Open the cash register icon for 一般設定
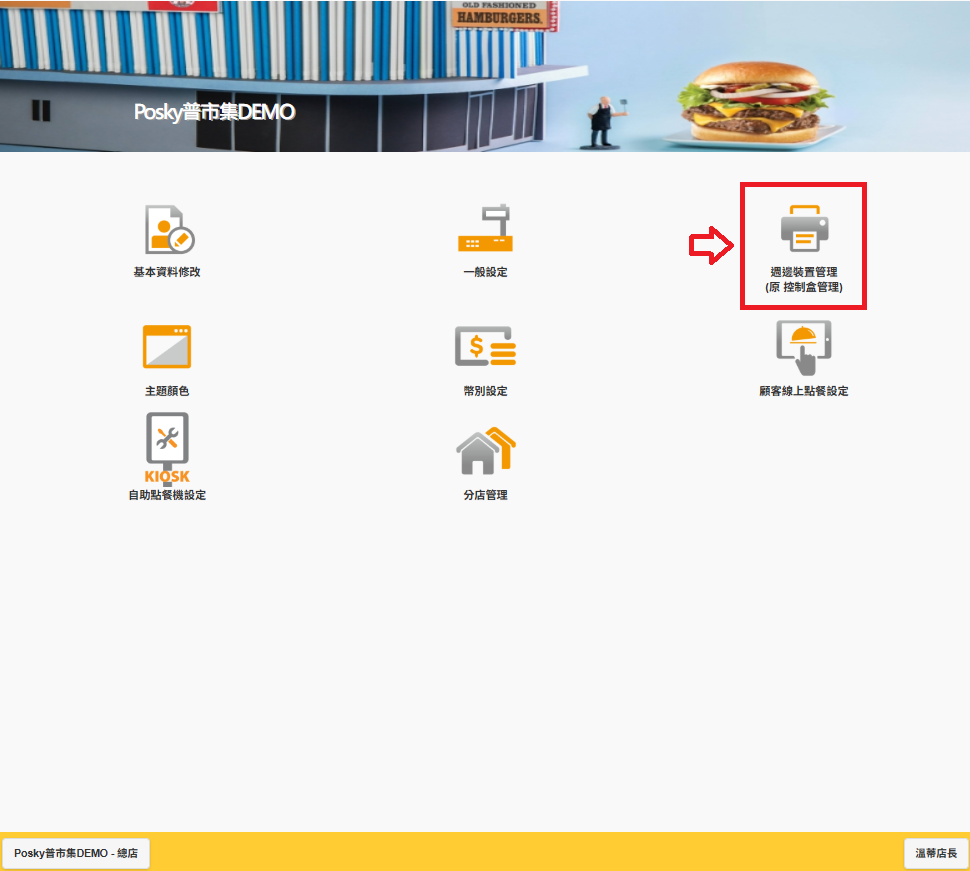Viewport: 970px width, 871px height. pos(485,230)
